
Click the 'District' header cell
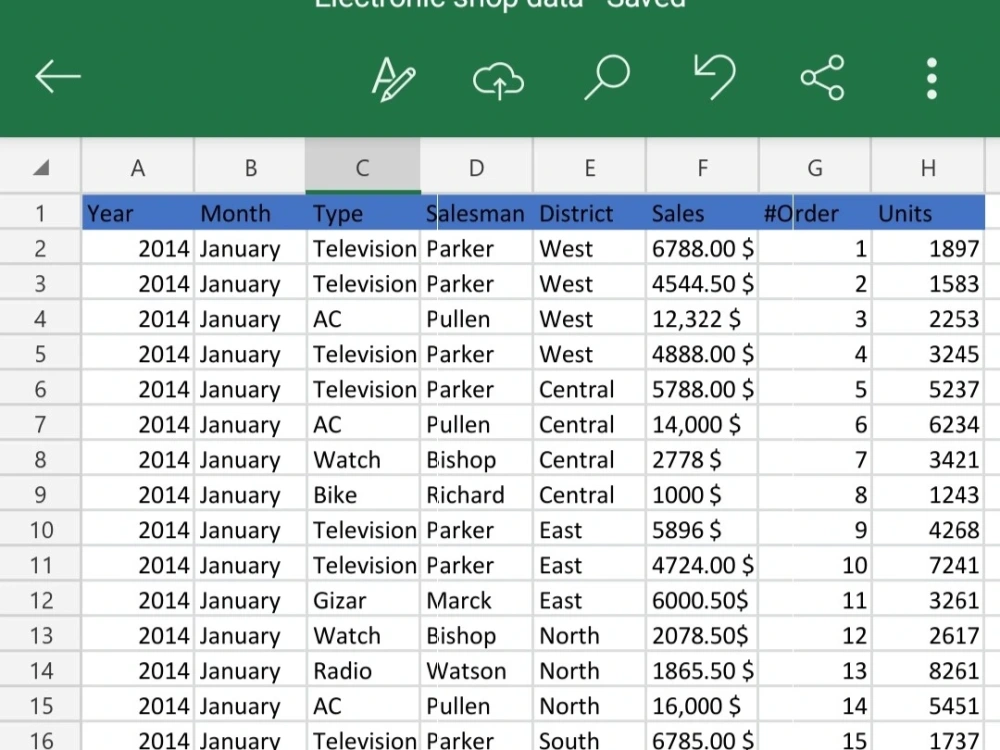click(x=590, y=213)
